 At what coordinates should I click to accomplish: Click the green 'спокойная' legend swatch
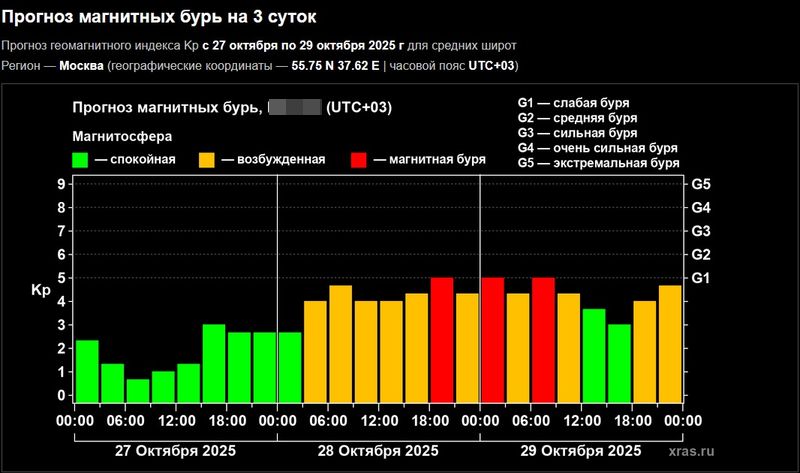click(x=82, y=160)
